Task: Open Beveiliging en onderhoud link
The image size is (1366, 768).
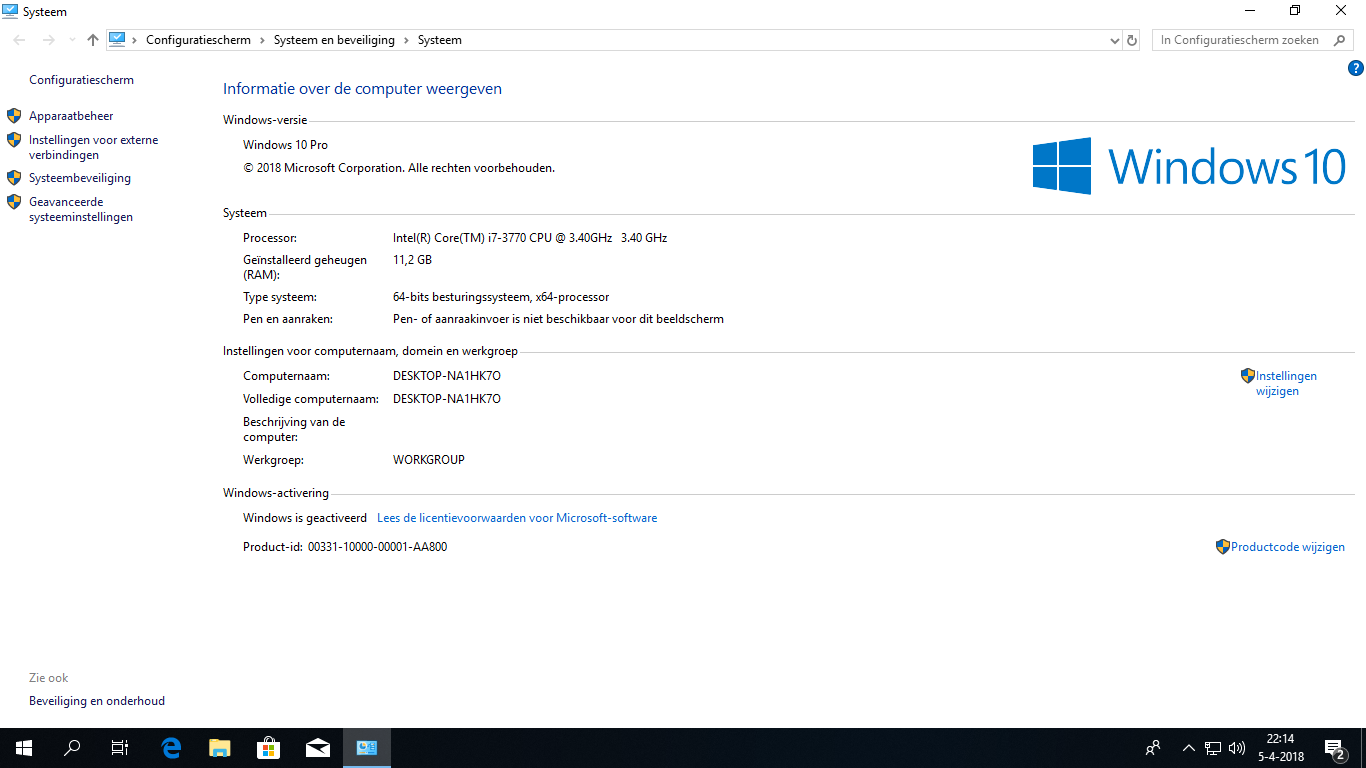Action: (97, 701)
